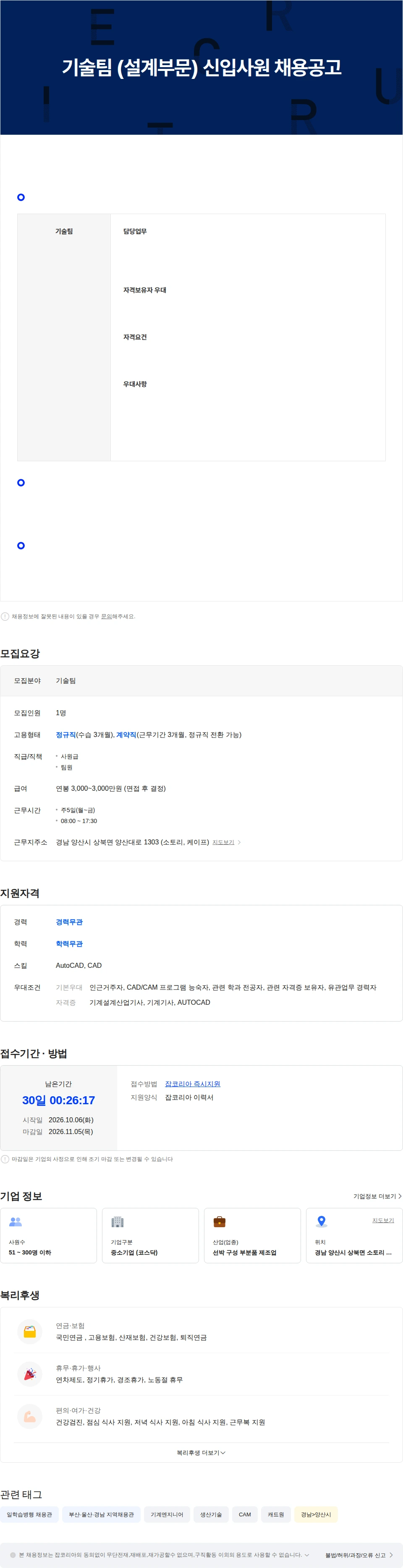Viewport: 403px width, 1568px height.
Task: Click the 30일 remaining countdown timer
Action: click(x=58, y=1100)
